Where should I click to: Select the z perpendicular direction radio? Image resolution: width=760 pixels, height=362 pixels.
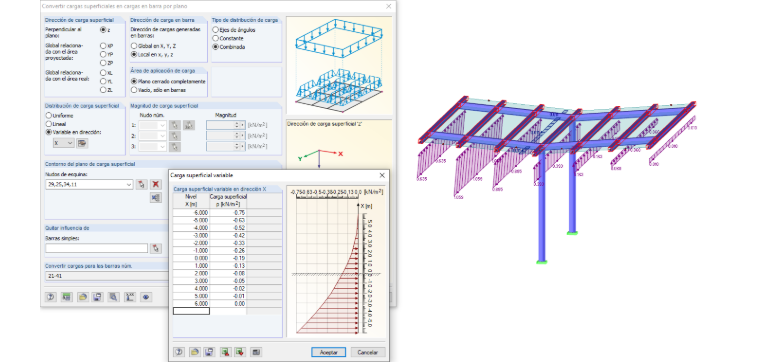pos(103,30)
